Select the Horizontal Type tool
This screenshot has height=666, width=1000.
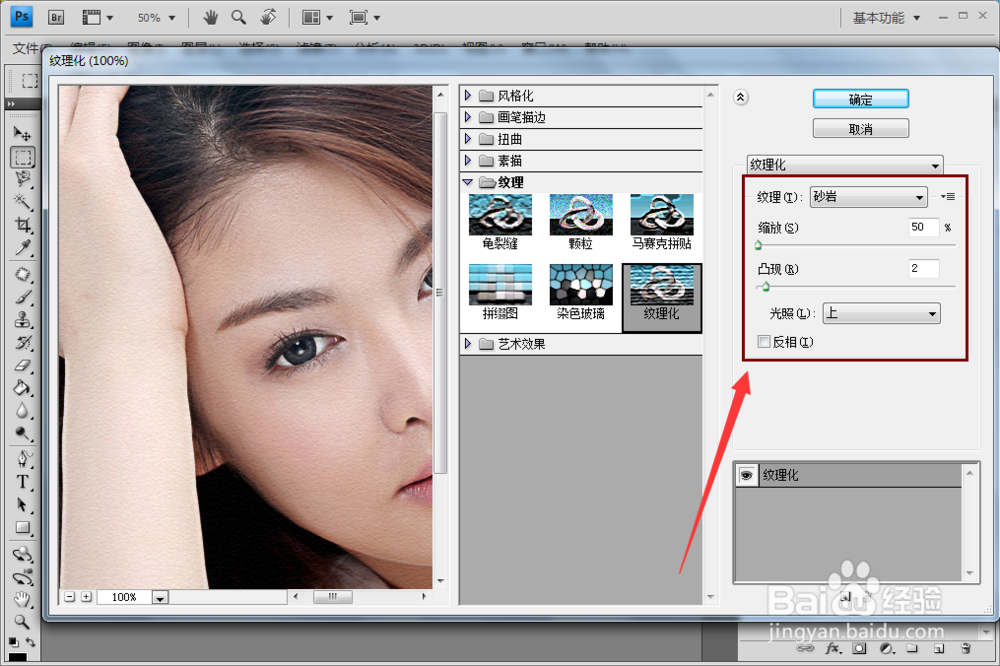click(22, 482)
